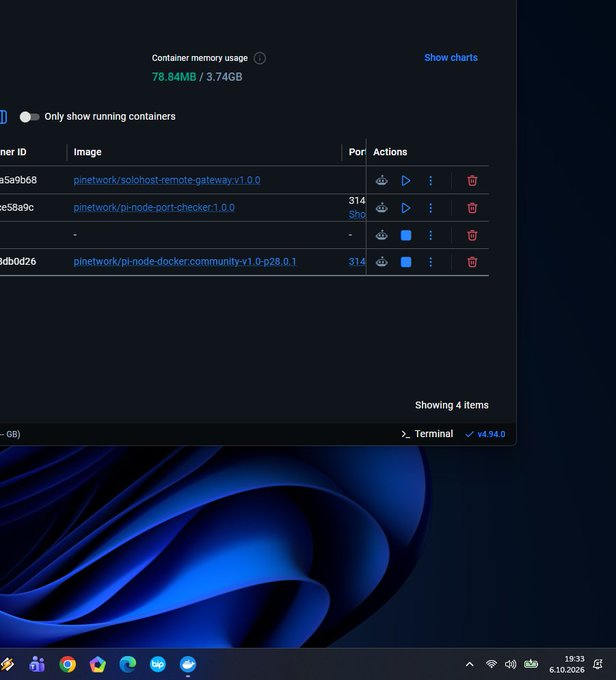Image resolution: width=616 pixels, height=680 pixels.
Task: Click the Container memory usage label
Action: coord(200,58)
